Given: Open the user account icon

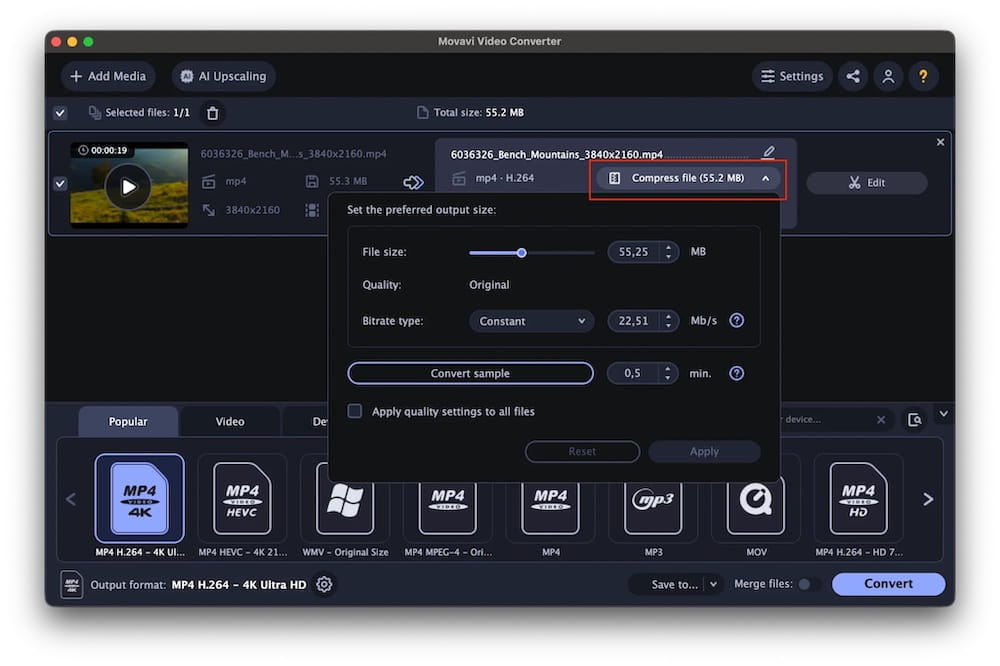Looking at the screenshot, I should 888,77.
